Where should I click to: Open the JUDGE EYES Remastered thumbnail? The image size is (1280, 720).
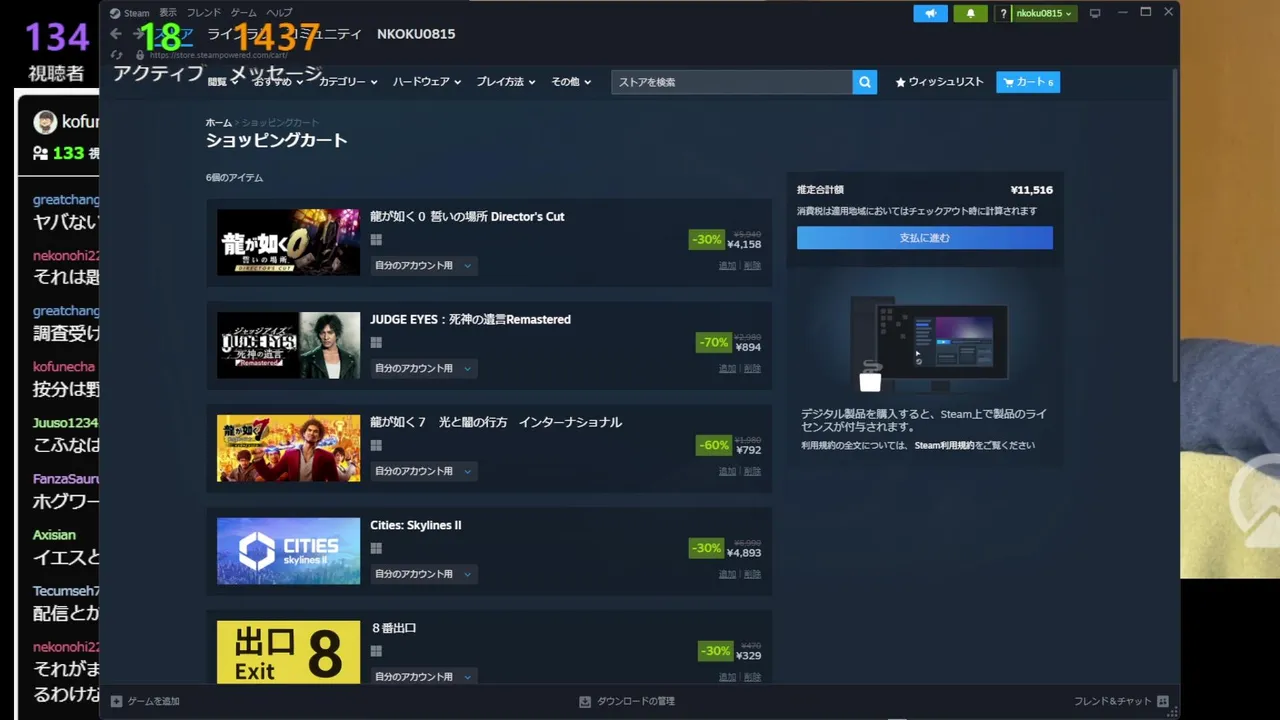(288, 345)
